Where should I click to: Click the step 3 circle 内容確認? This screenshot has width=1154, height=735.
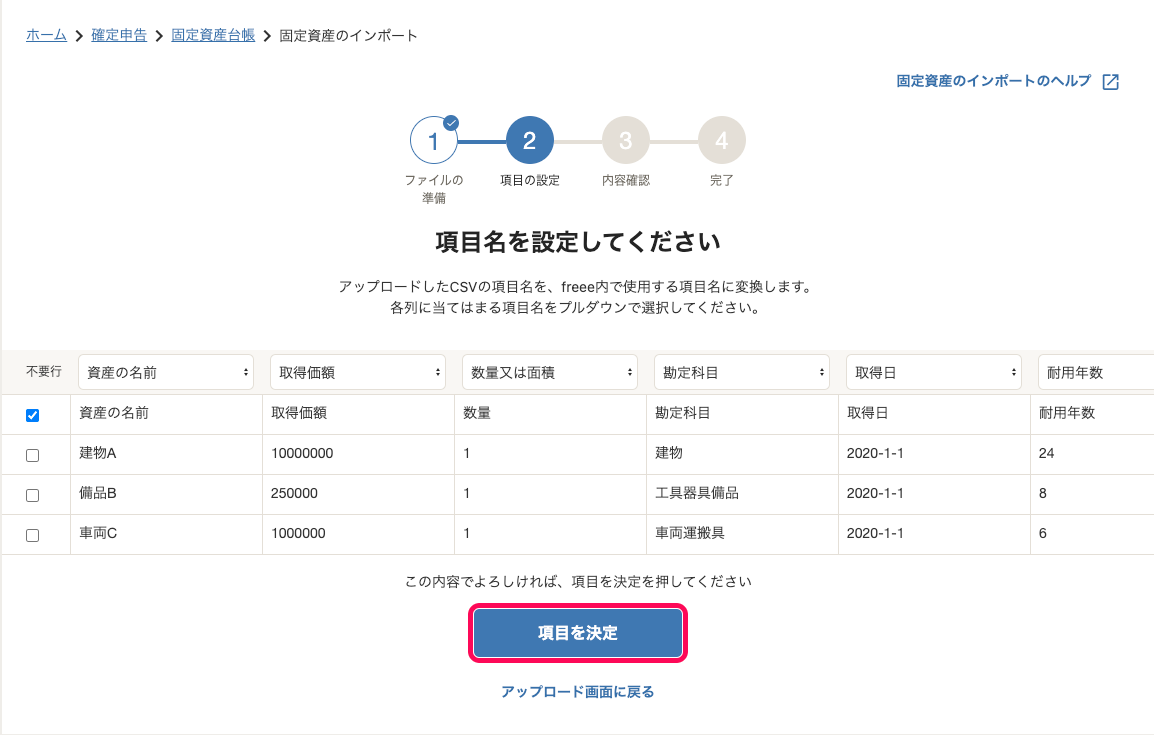click(626, 140)
